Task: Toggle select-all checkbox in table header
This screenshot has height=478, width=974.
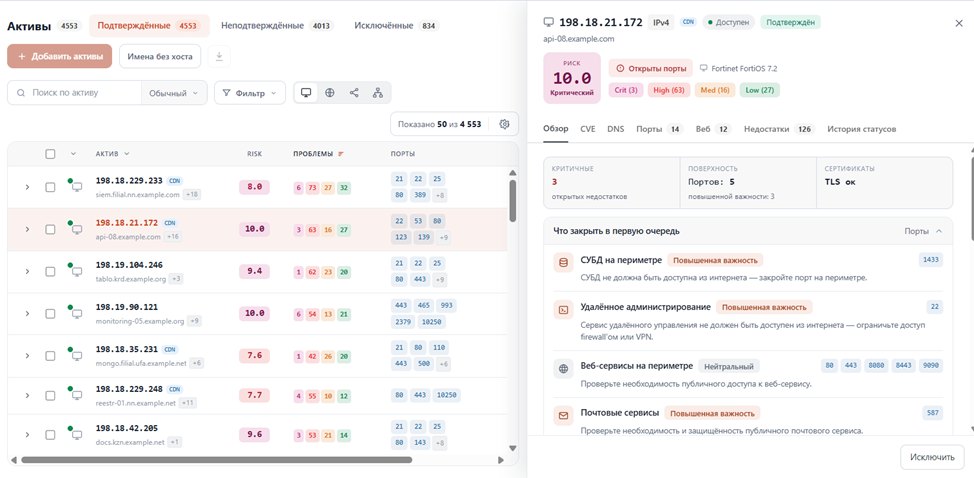Action: click(50, 154)
